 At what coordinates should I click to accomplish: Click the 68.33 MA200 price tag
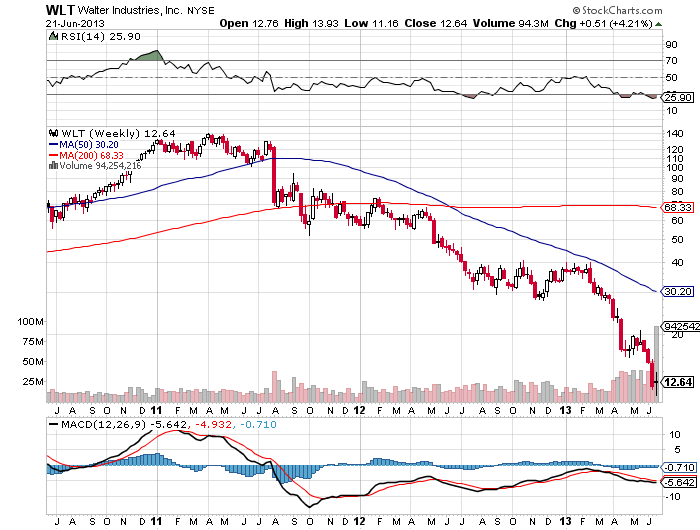click(x=678, y=207)
